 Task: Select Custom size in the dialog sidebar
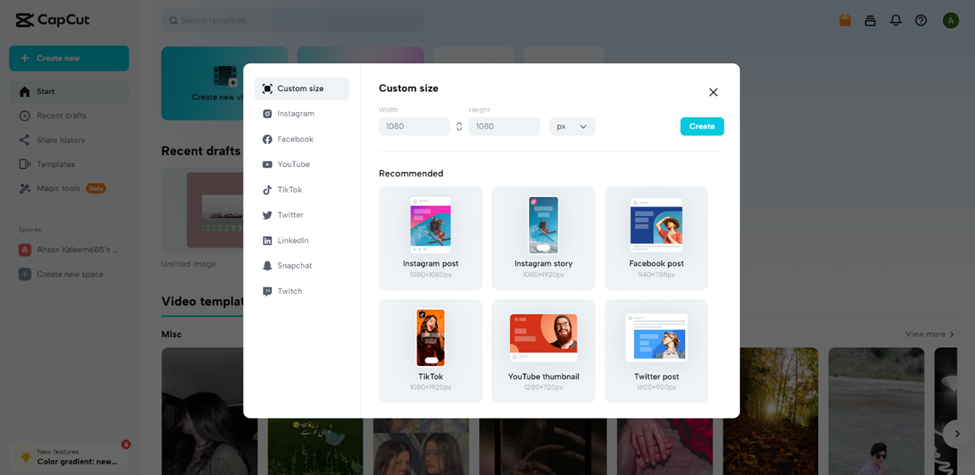point(302,88)
